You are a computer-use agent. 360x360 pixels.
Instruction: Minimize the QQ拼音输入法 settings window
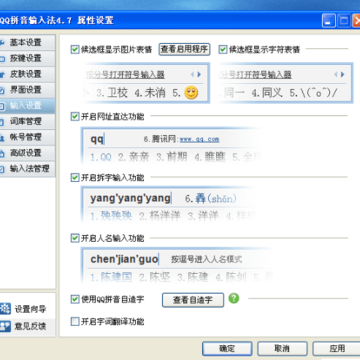(329, 21)
